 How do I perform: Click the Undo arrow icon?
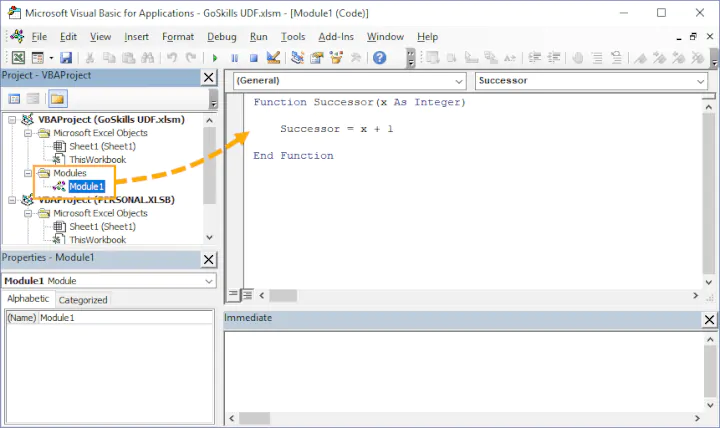[172, 58]
